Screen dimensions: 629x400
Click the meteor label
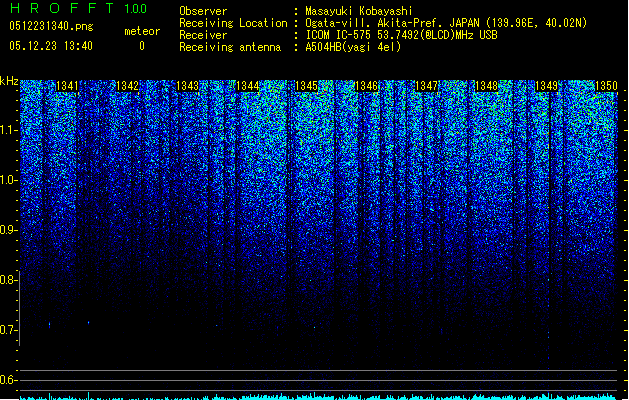pyautogui.click(x=142, y=31)
